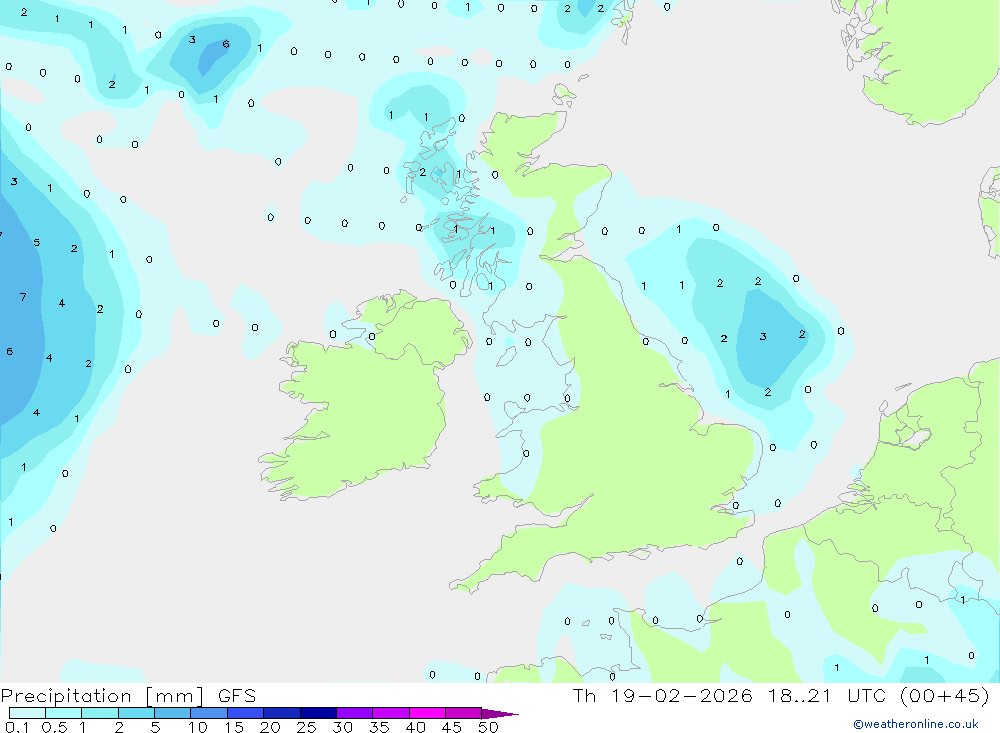Select the 40–45 mm magenta legend swatch
The width and height of the screenshot is (1000, 733).
tap(427, 713)
